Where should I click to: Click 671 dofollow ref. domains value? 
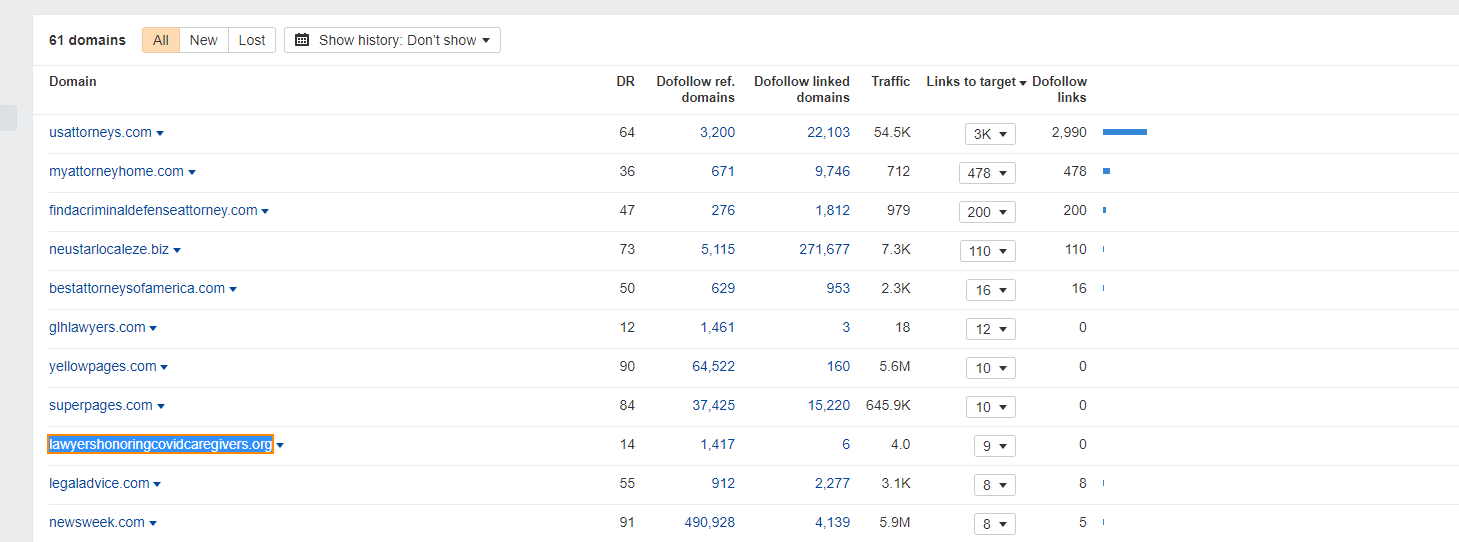click(x=723, y=171)
